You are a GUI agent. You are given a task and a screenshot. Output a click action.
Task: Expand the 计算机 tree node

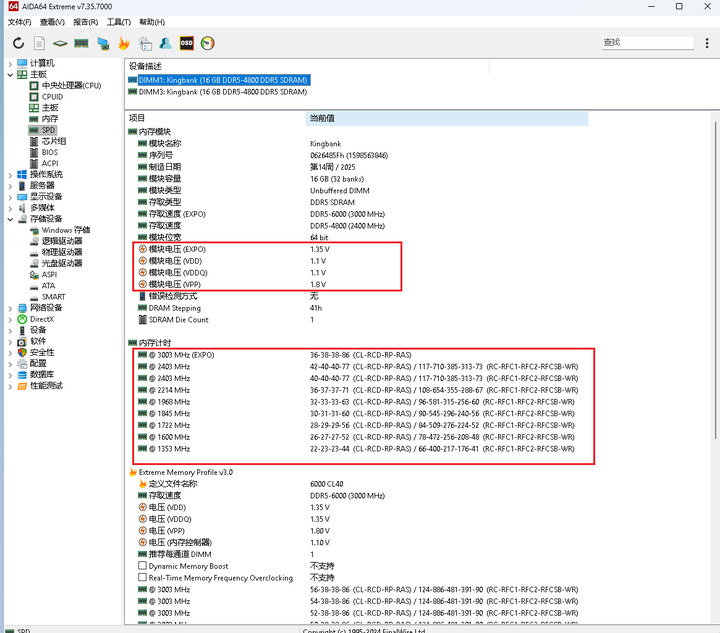[10, 63]
